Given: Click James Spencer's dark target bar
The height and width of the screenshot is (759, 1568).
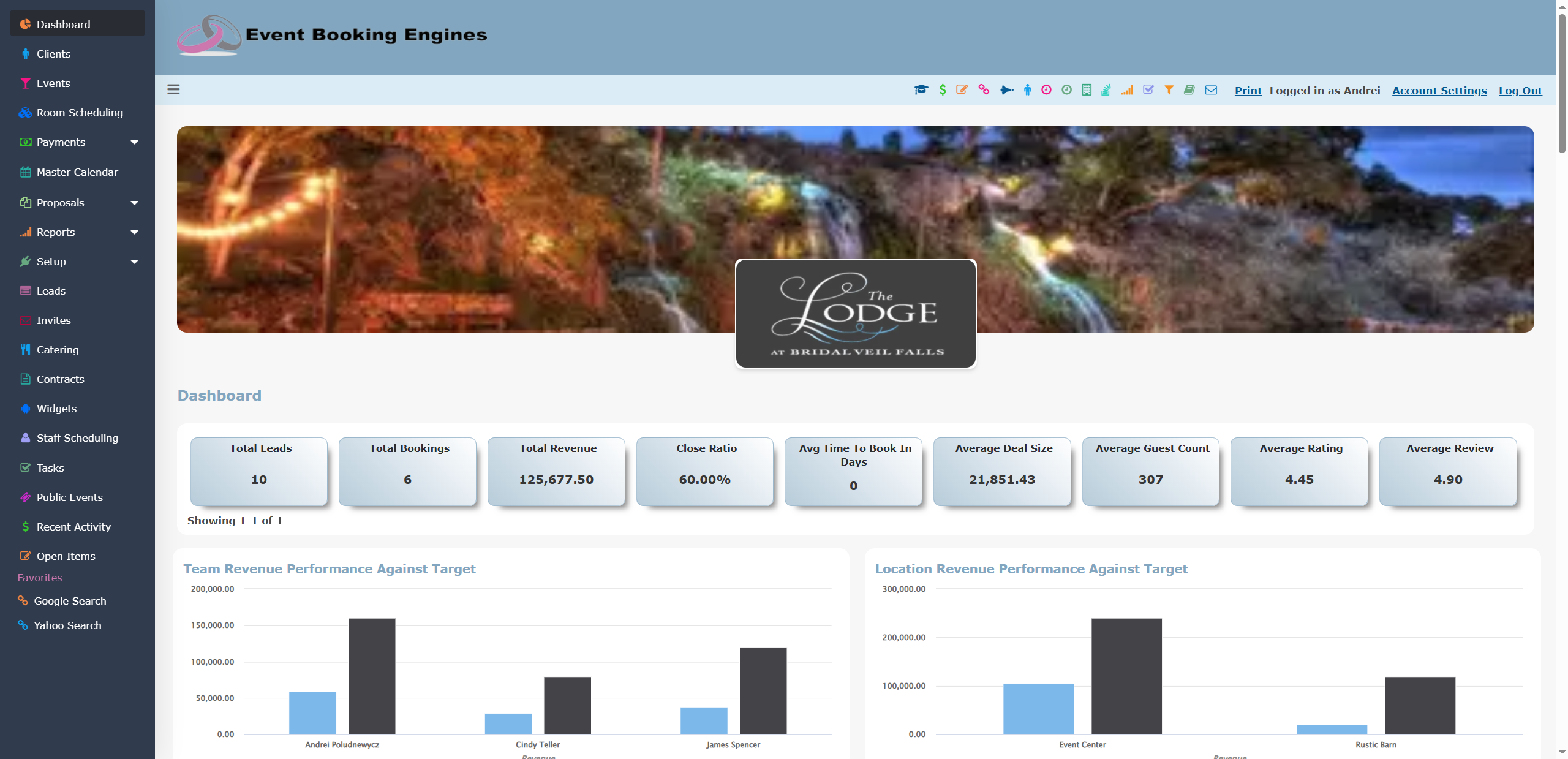Looking at the screenshot, I should click(x=763, y=690).
